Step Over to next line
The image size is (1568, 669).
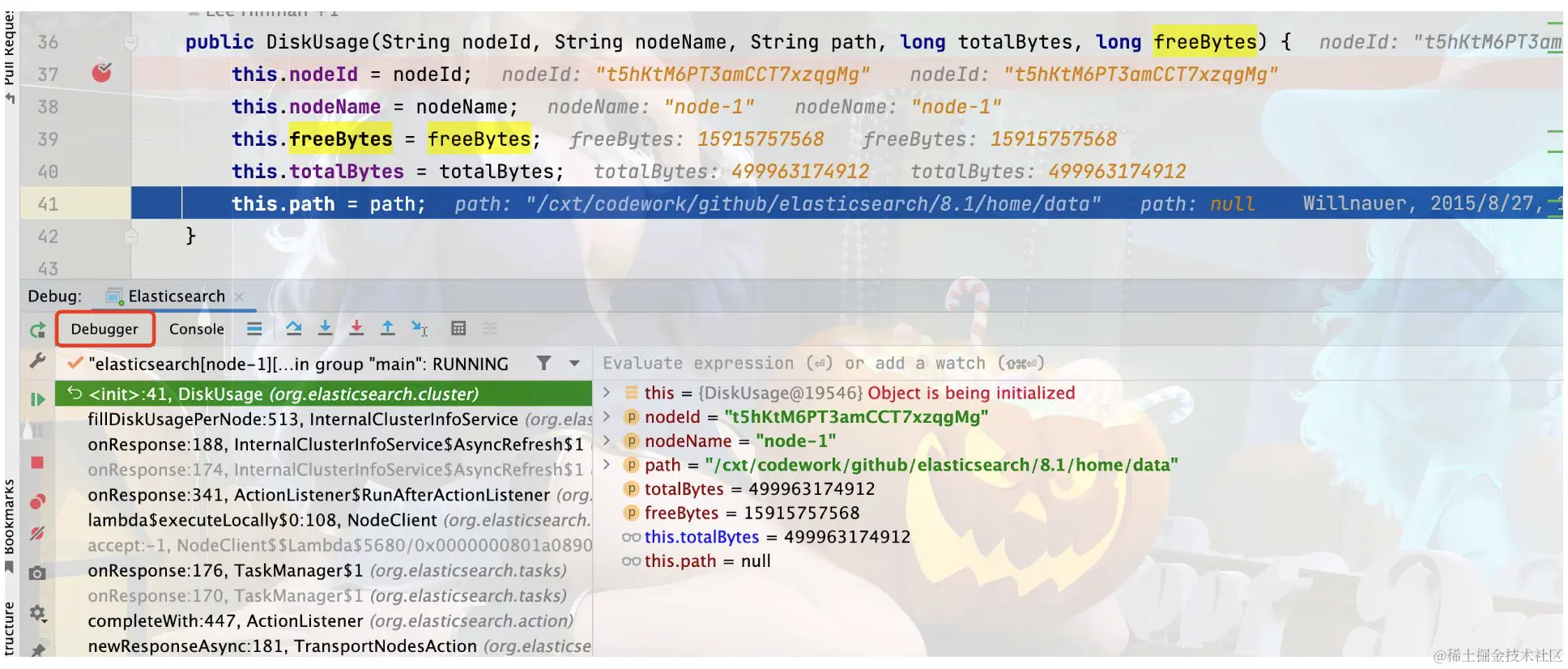point(294,329)
